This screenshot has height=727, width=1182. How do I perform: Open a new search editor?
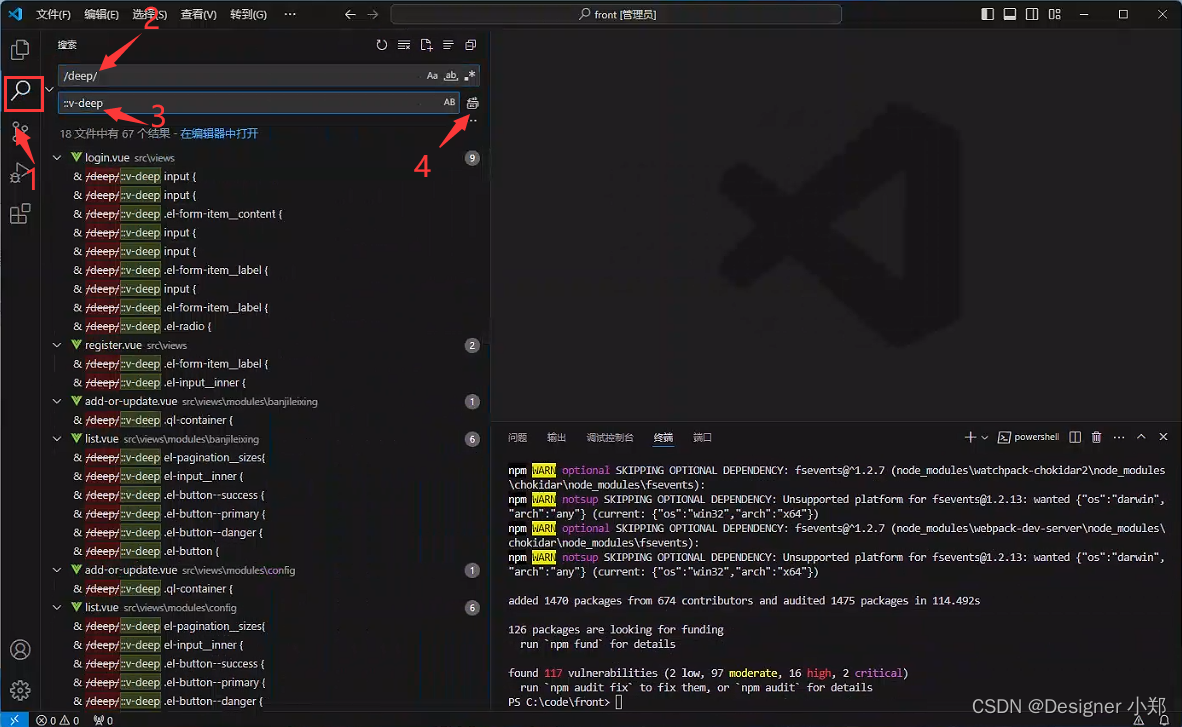pyautogui.click(x=426, y=45)
